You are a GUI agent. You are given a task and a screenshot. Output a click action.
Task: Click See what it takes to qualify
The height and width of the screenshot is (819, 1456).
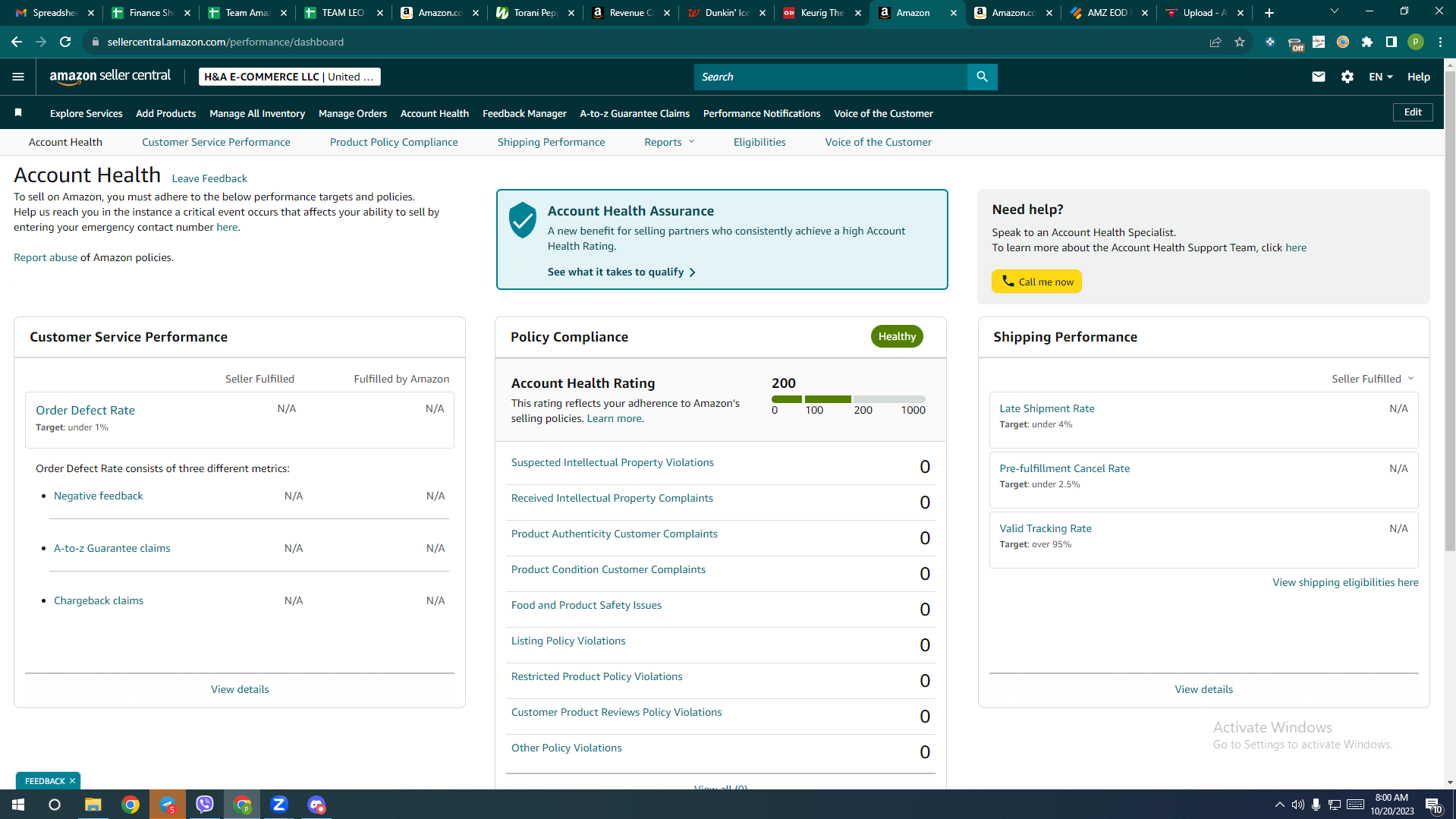[621, 272]
